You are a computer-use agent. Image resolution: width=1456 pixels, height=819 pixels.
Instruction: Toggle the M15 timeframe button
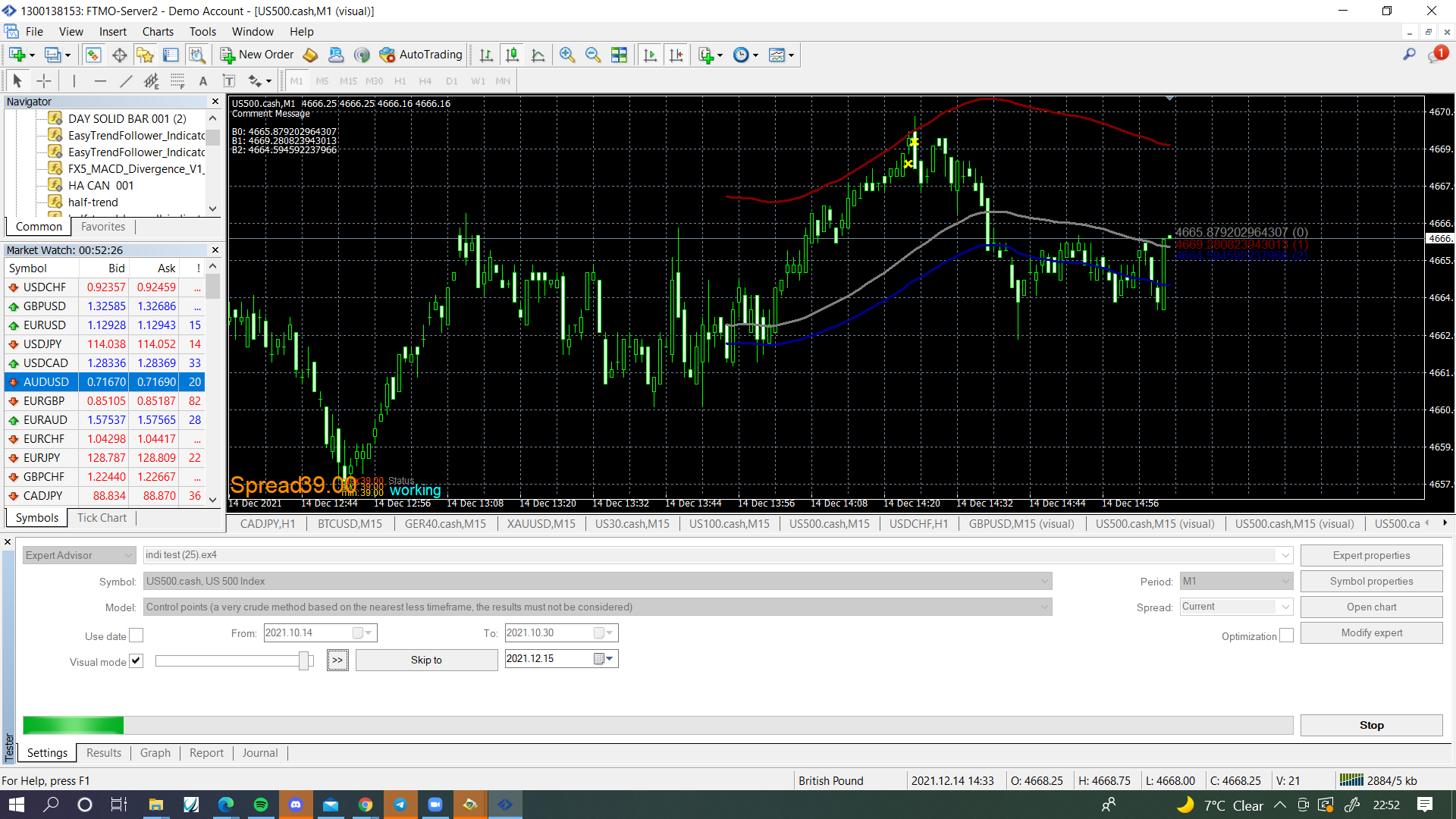click(x=348, y=81)
